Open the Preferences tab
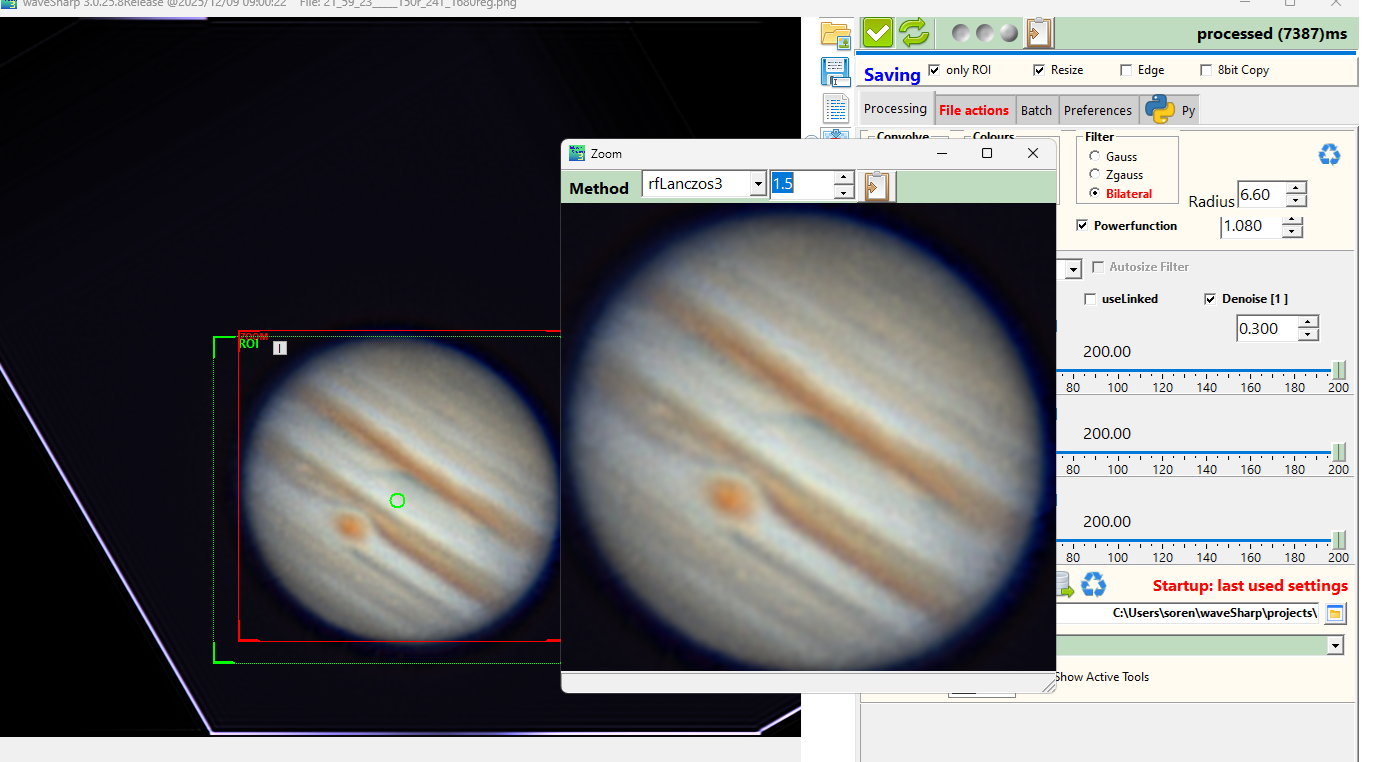 pyautogui.click(x=1097, y=110)
